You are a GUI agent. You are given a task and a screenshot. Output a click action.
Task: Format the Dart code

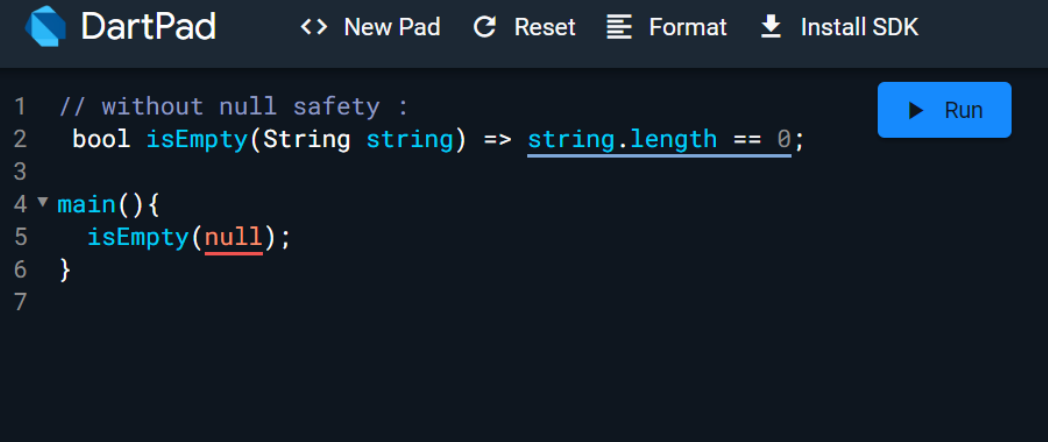666,27
